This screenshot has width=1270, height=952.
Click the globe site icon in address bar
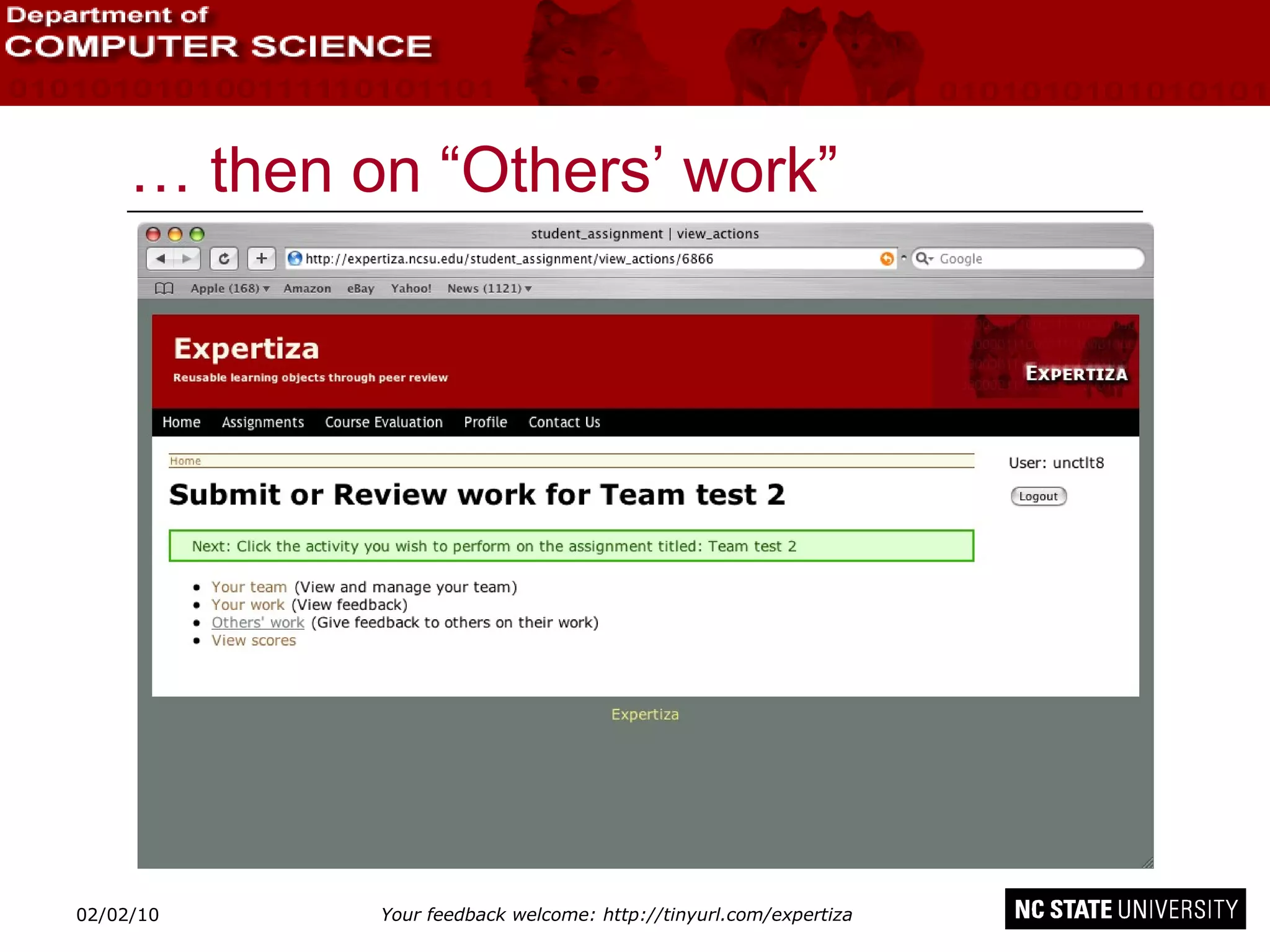295,258
